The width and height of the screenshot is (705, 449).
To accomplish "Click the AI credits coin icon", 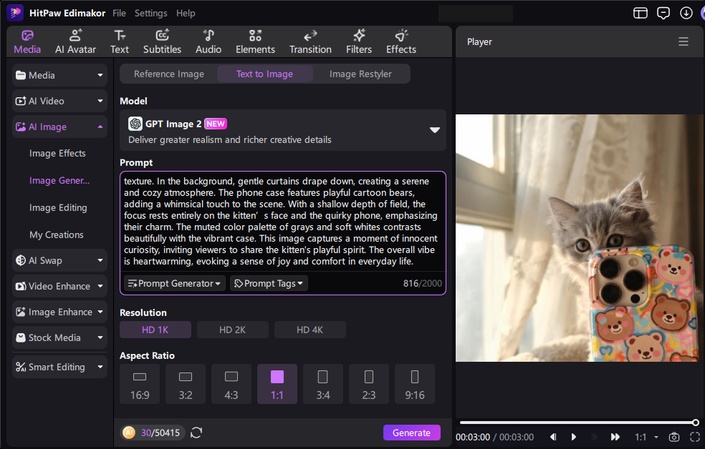I will click(x=129, y=432).
